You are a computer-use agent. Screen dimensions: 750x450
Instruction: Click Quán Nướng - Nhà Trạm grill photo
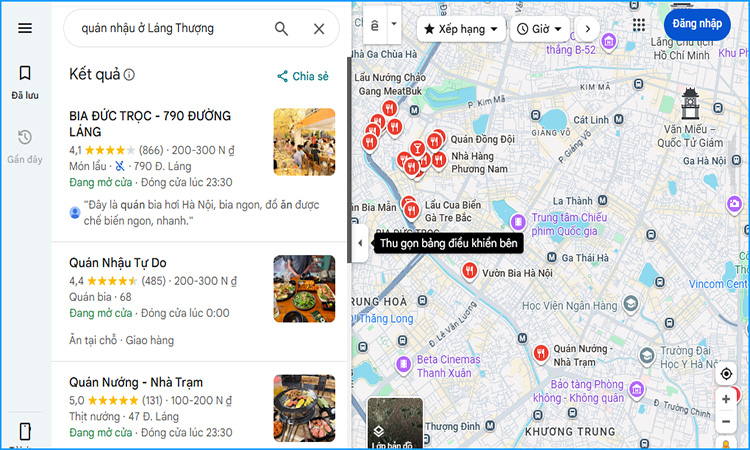304,408
